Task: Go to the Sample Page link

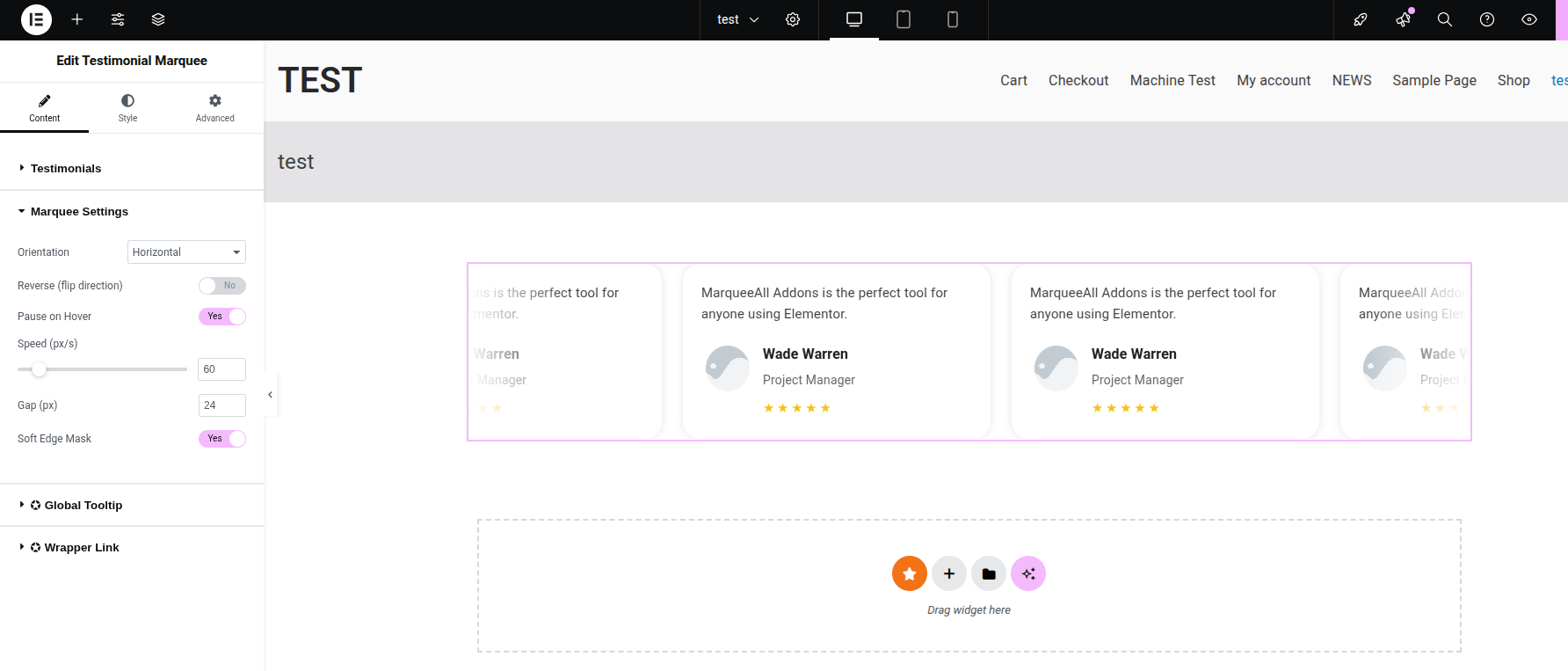Action: [x=1434, y=80]
